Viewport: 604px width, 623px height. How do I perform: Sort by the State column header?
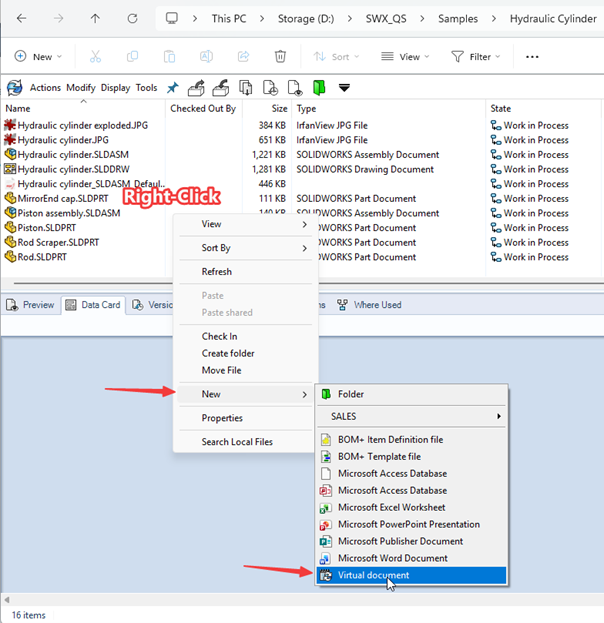(542, 108)
